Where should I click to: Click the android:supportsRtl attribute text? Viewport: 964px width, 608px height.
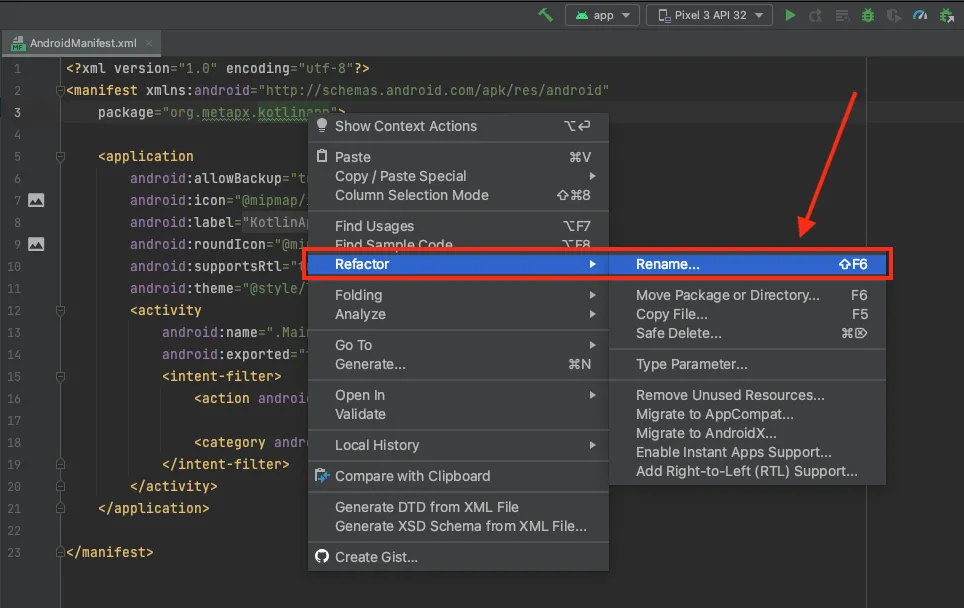coord(206,266)
